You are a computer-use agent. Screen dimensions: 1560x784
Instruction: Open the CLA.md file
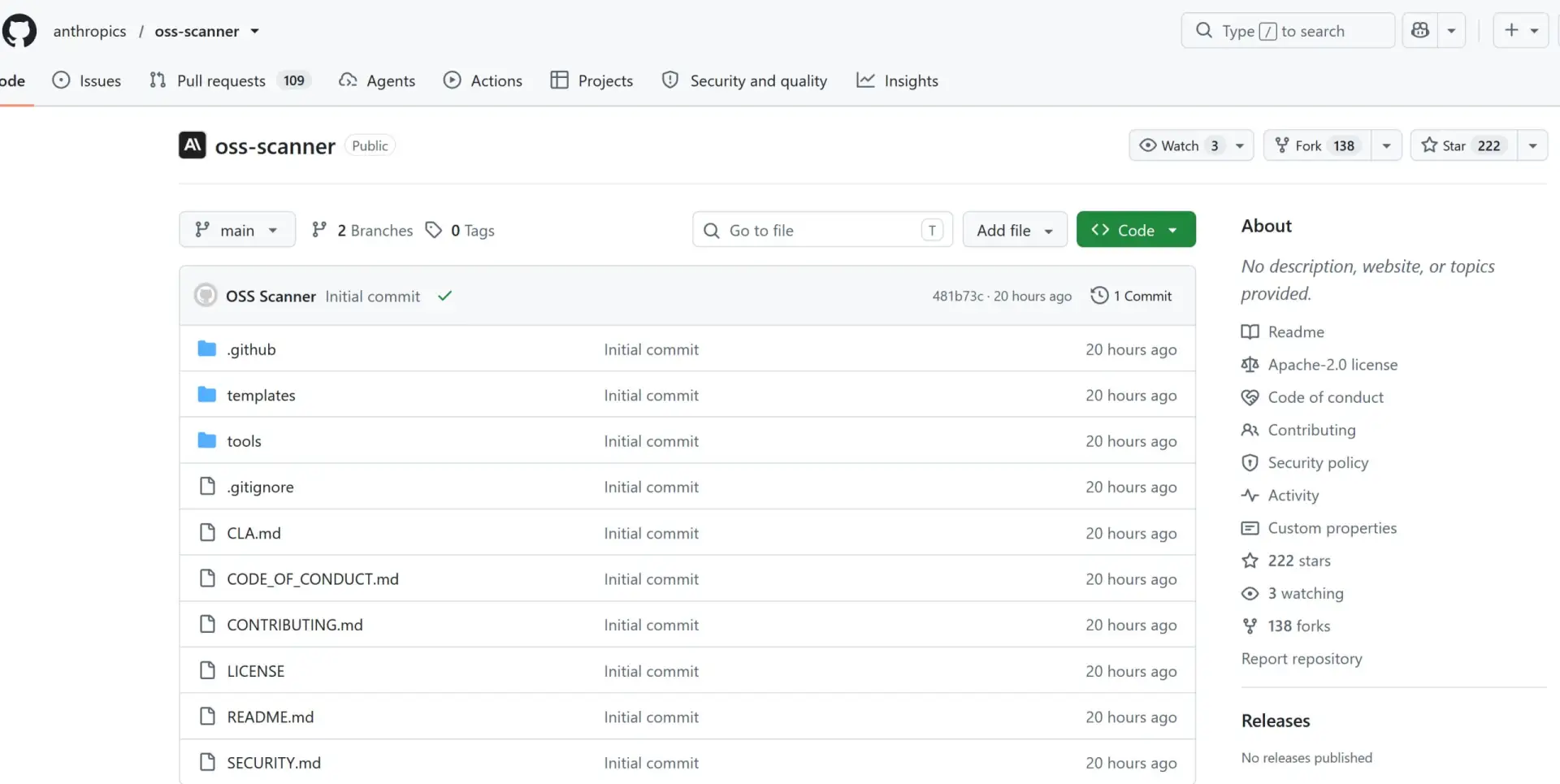pyautogui.click(x=253, y=533)
